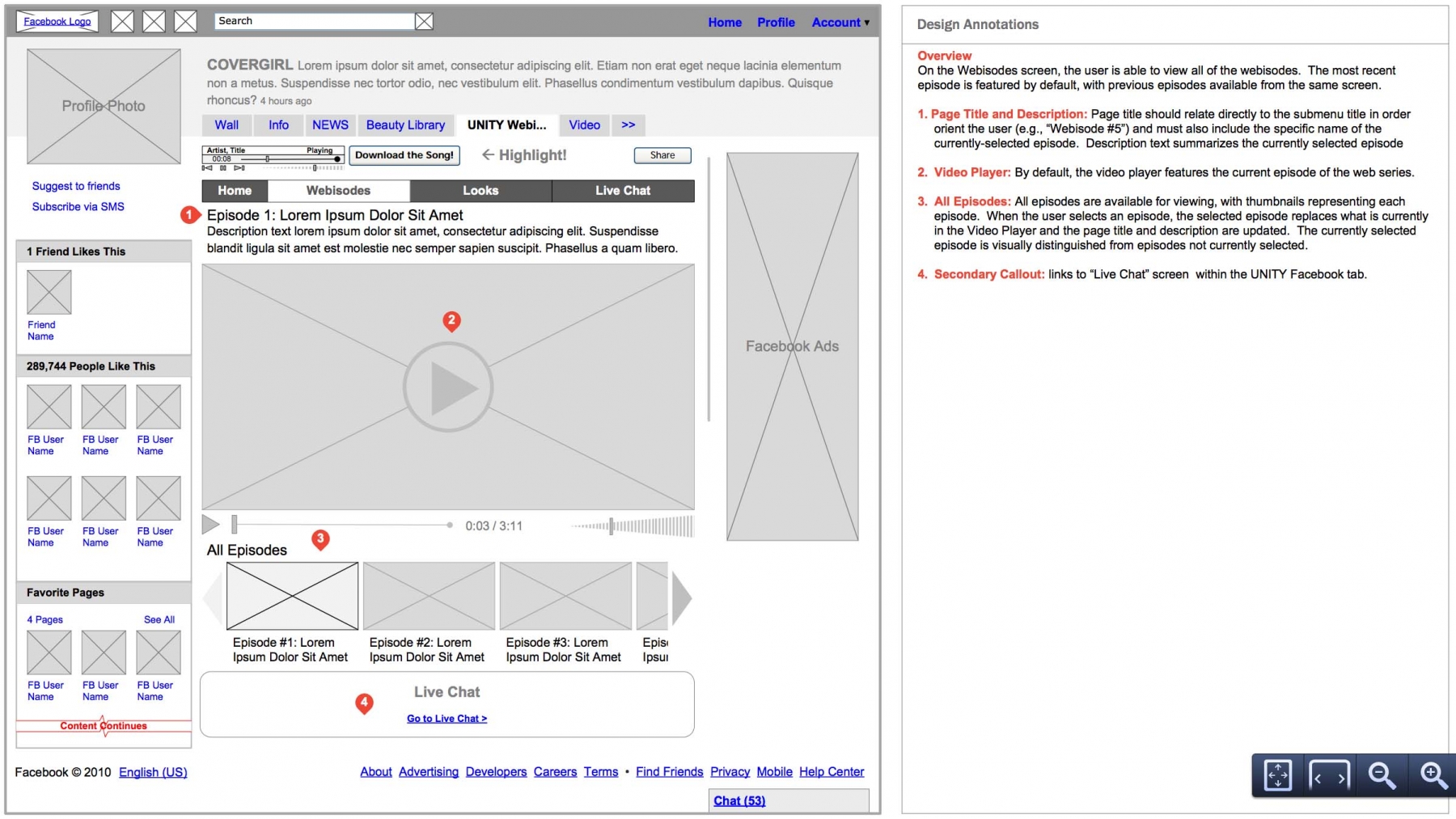Open the About footer link

[x=376, y=772]
